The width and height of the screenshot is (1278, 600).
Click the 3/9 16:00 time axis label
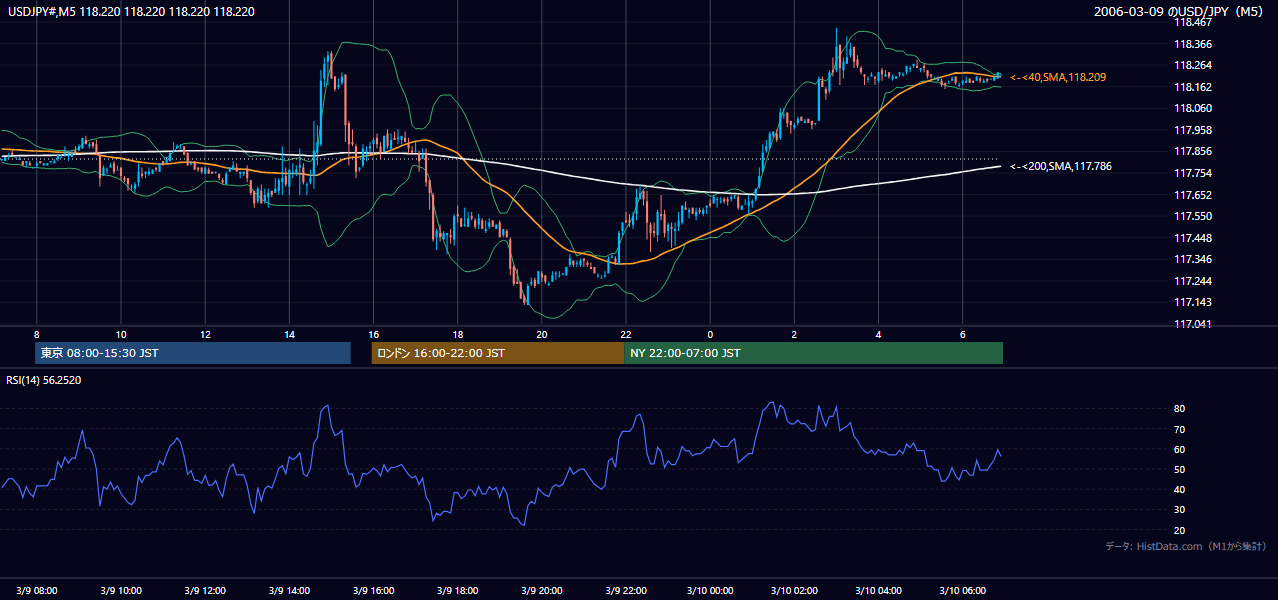[373, 590]
